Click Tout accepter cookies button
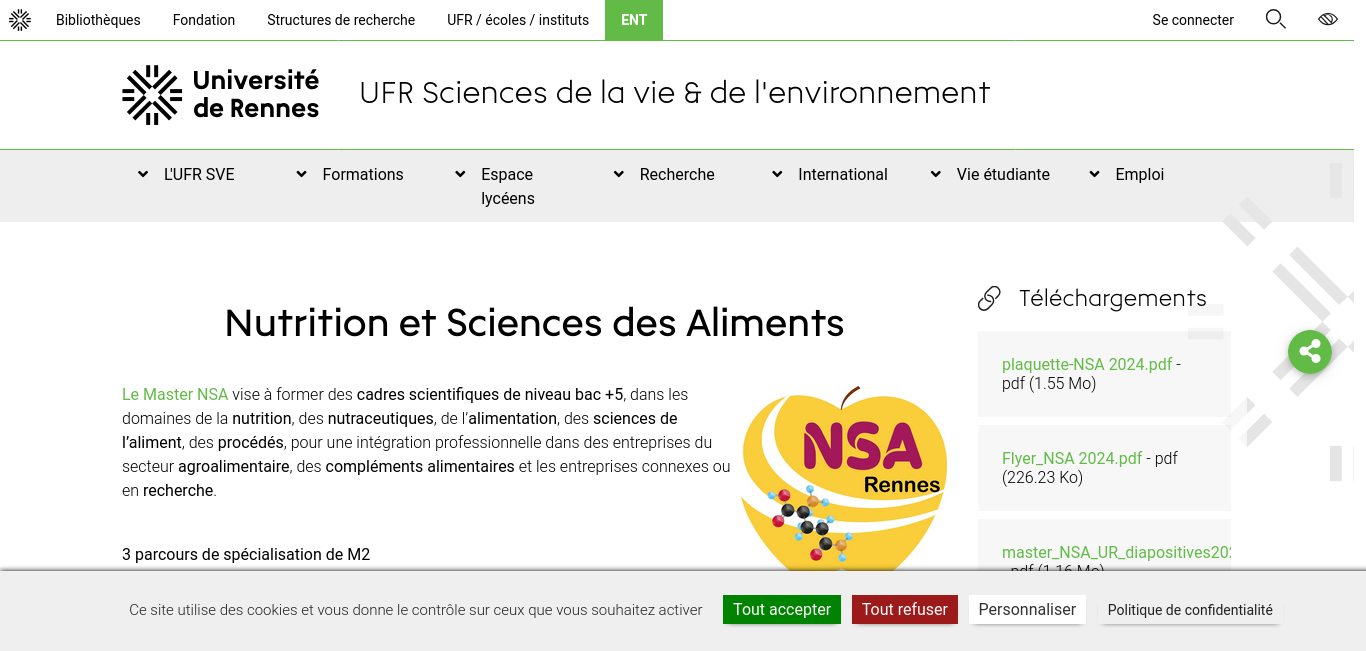 coord(782,609)
